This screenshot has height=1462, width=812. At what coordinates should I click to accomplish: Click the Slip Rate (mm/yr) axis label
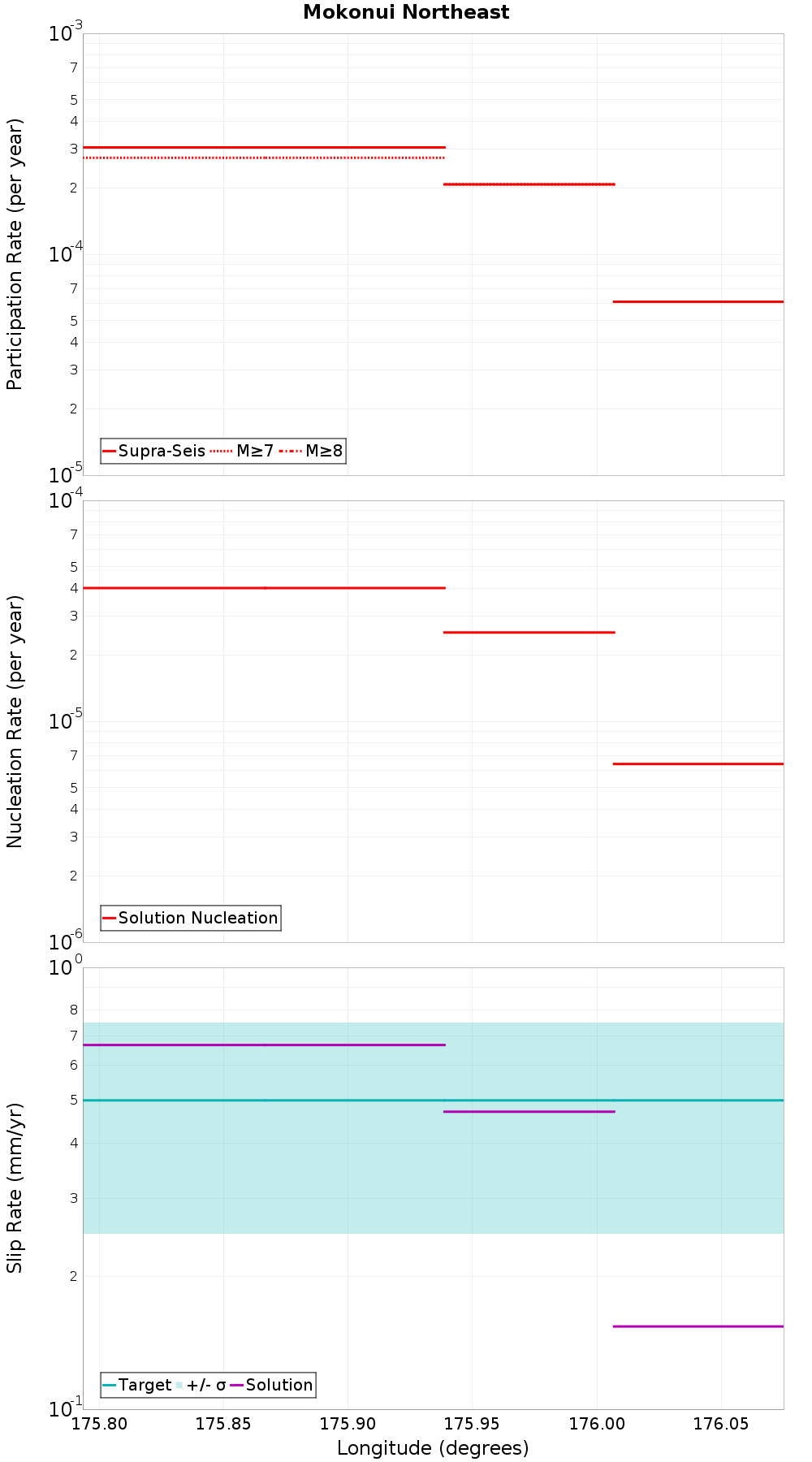coord(15,1187)
